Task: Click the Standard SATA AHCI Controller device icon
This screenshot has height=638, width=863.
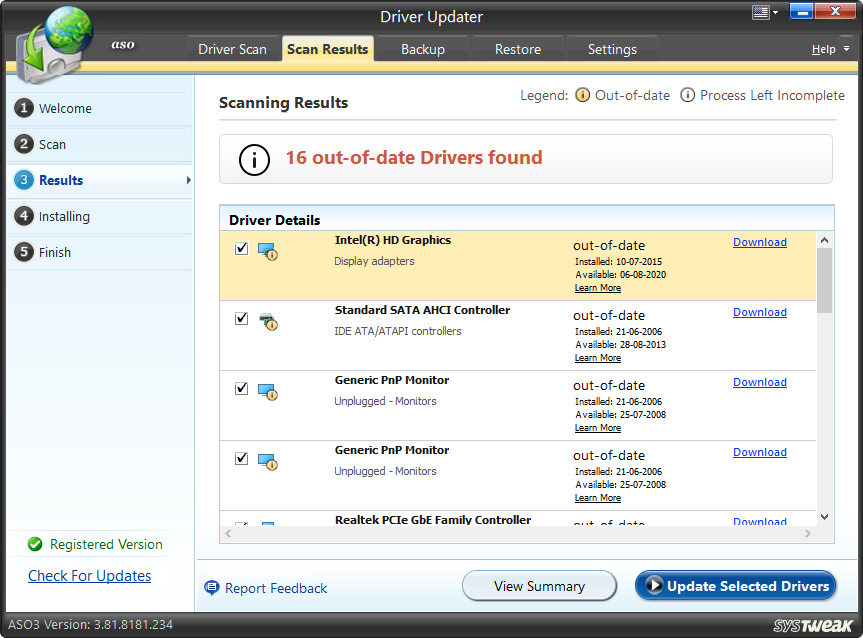Action: [x=267, y=322]
